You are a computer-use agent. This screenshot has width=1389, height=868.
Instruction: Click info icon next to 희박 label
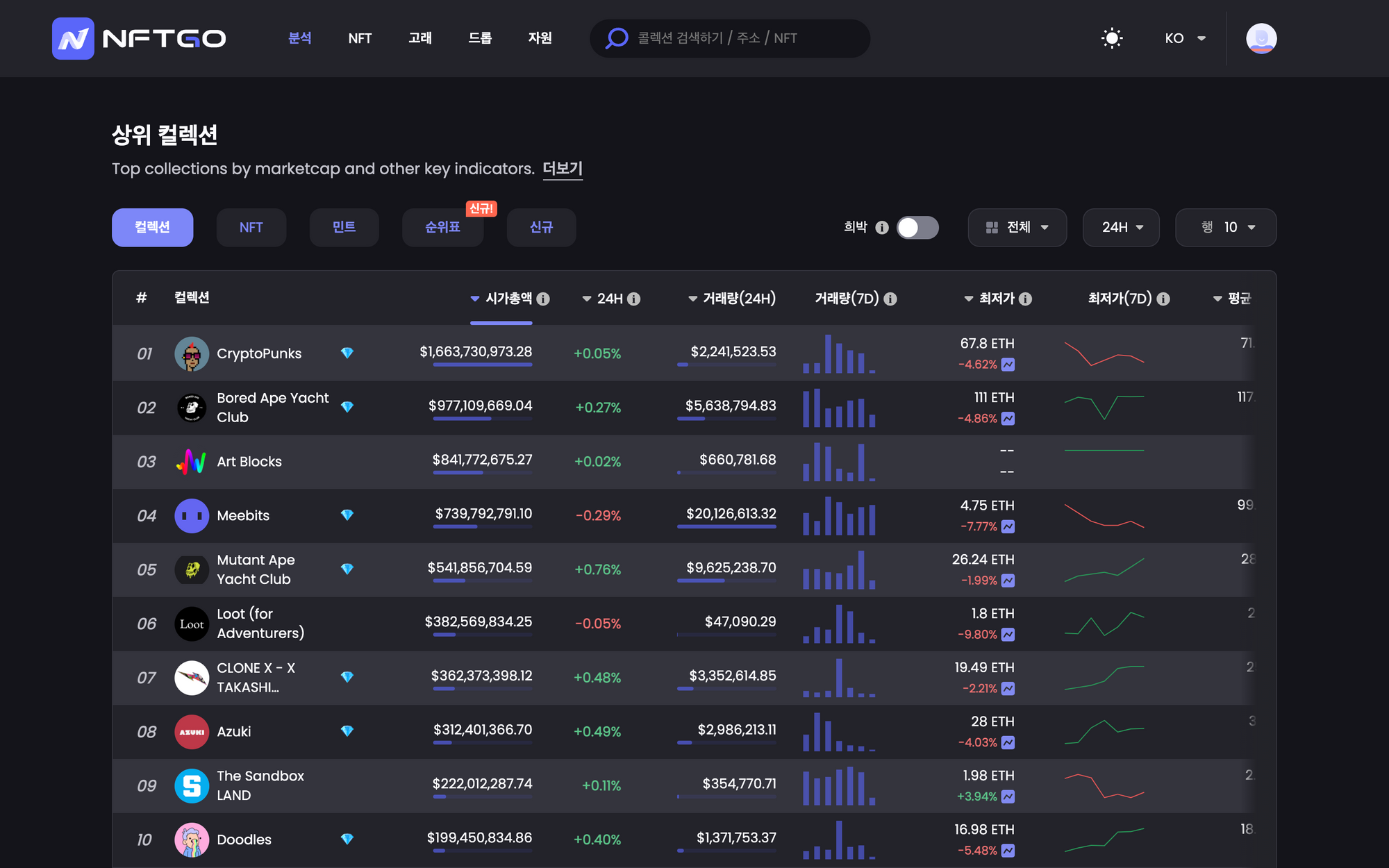pyautogui.click(x=882, y=228)
